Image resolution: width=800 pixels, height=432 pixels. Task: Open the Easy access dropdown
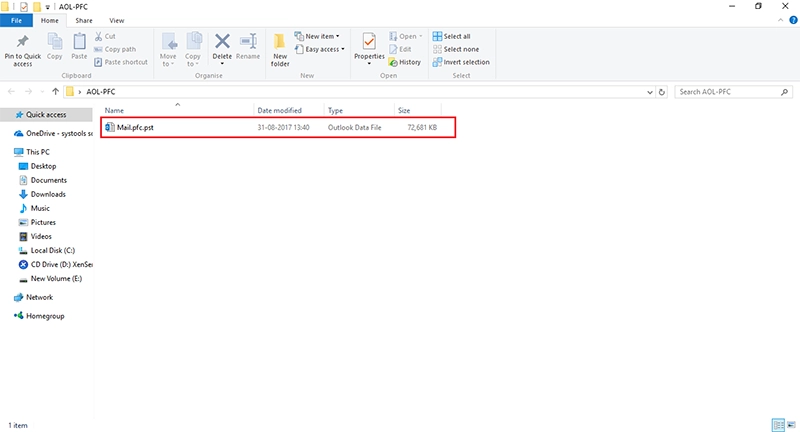(x=320, y=49)
